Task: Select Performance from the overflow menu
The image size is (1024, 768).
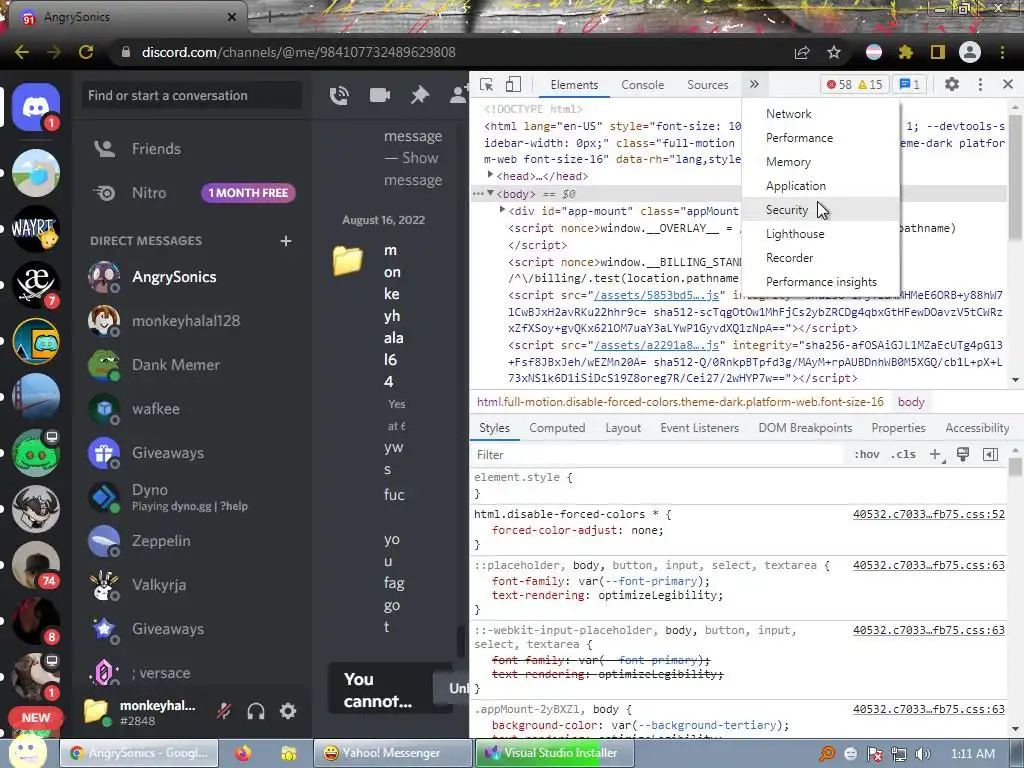Action: coord(821,138)
